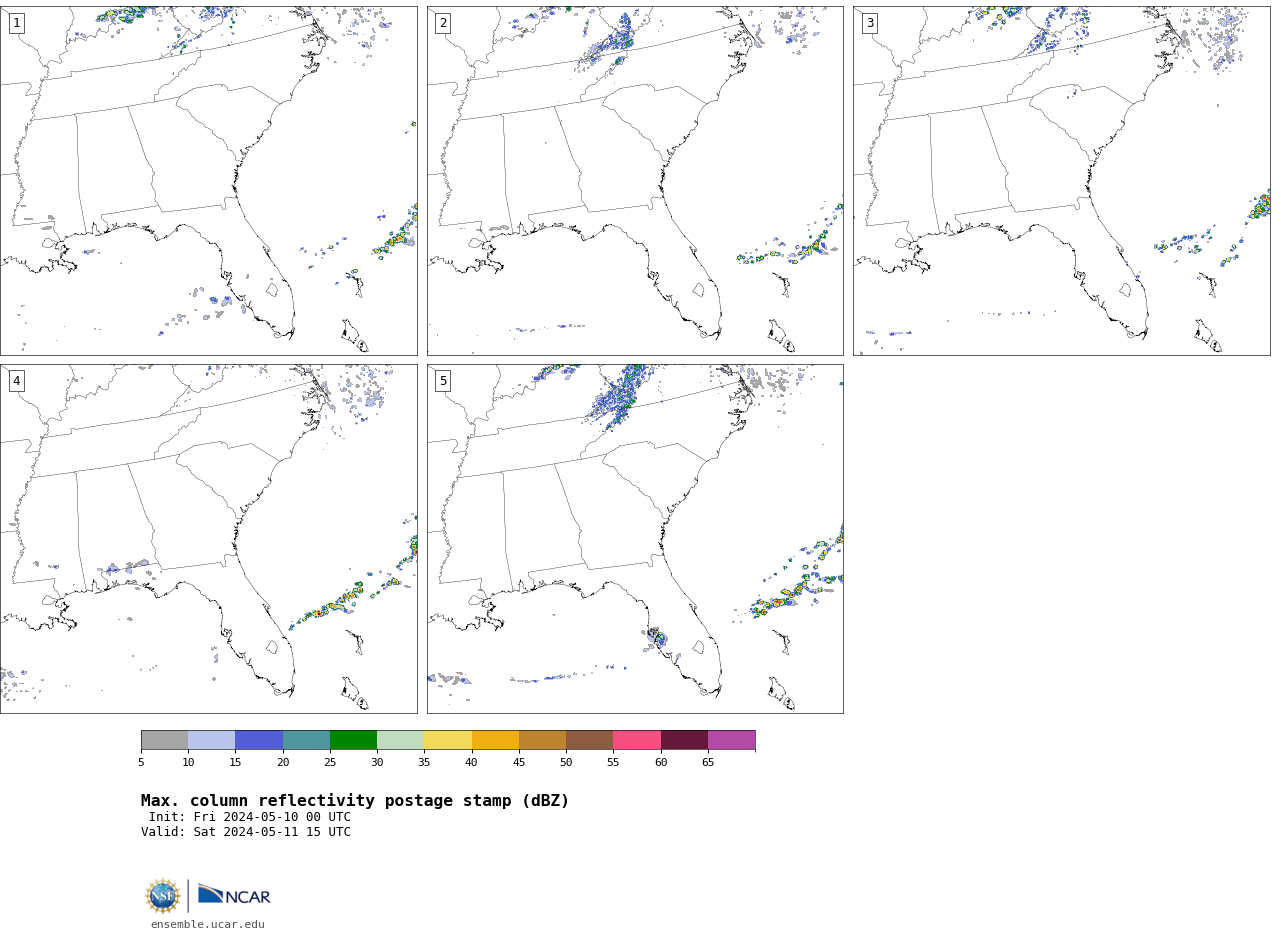Image resolution: width=1280 pixels, height=936 pixels.
Task: Click the NCAR logo
Action: 234,895
